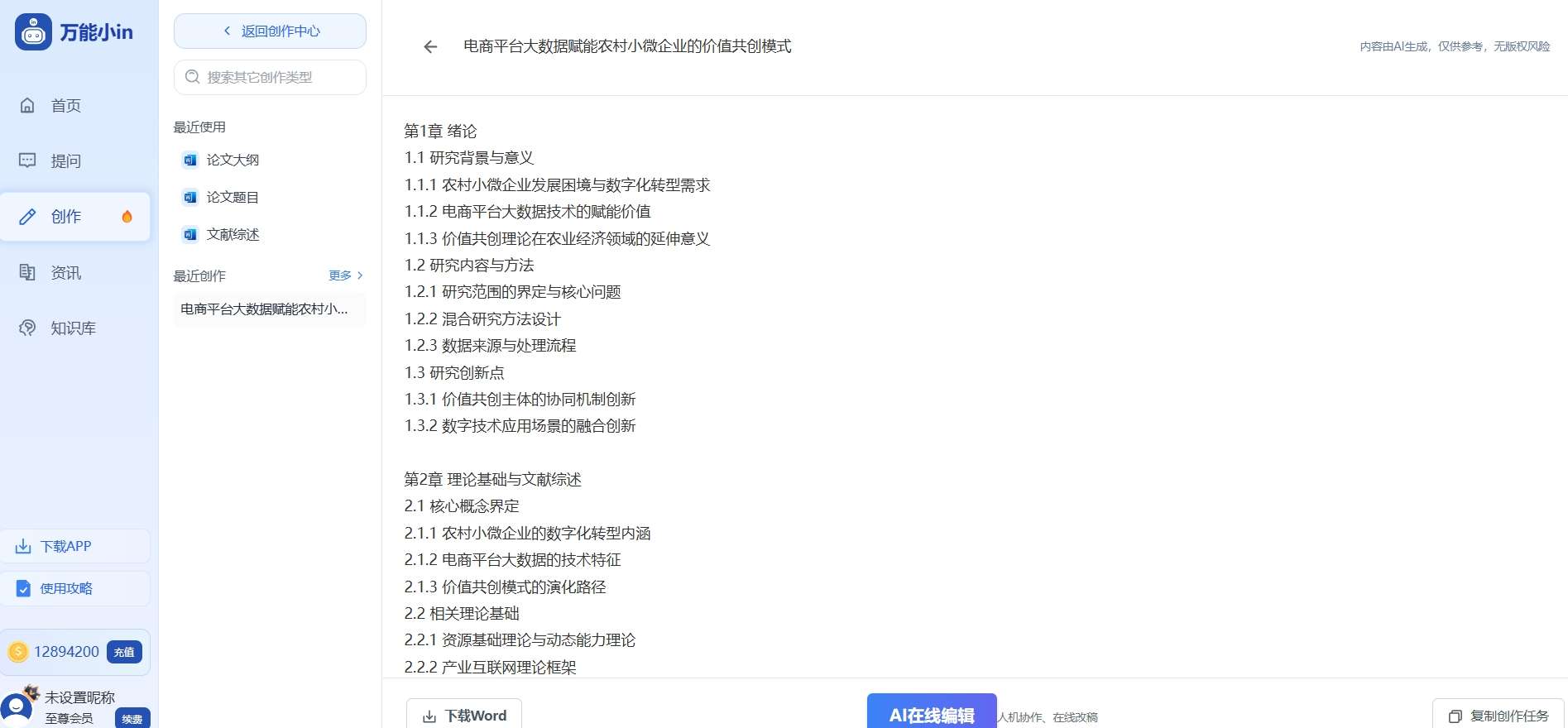Click the 创作 pencil icon
The image size is (1568, 728).
click(x=27, y=217)
